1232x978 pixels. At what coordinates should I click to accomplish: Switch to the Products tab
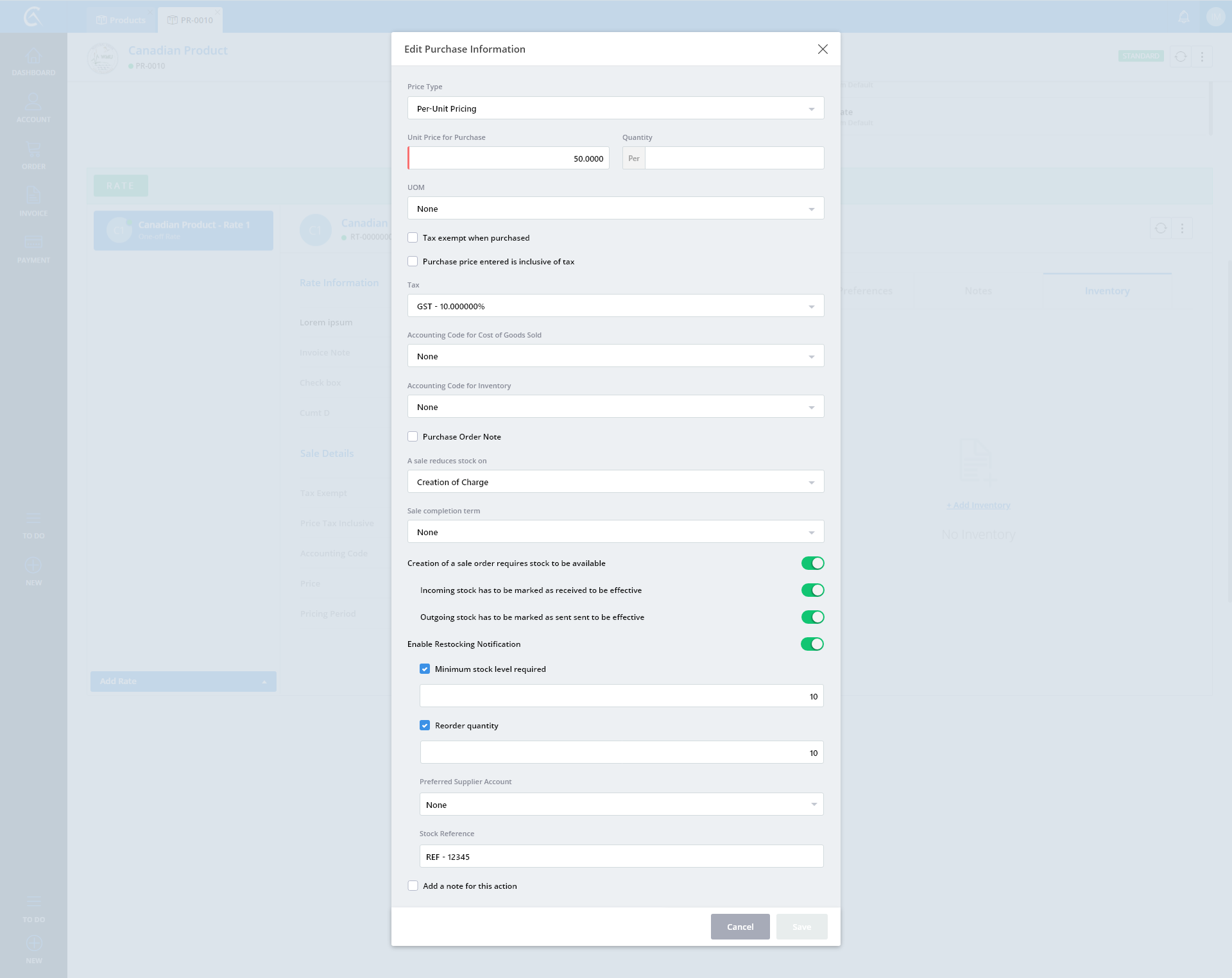[121, 21]
